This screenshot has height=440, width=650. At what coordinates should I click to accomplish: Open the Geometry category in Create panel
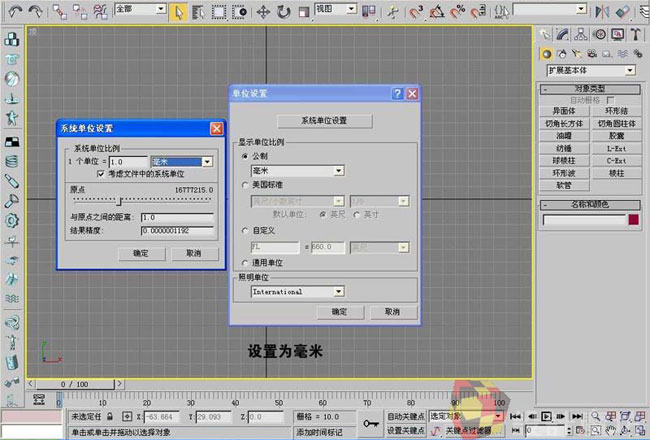tap(547, 54)
